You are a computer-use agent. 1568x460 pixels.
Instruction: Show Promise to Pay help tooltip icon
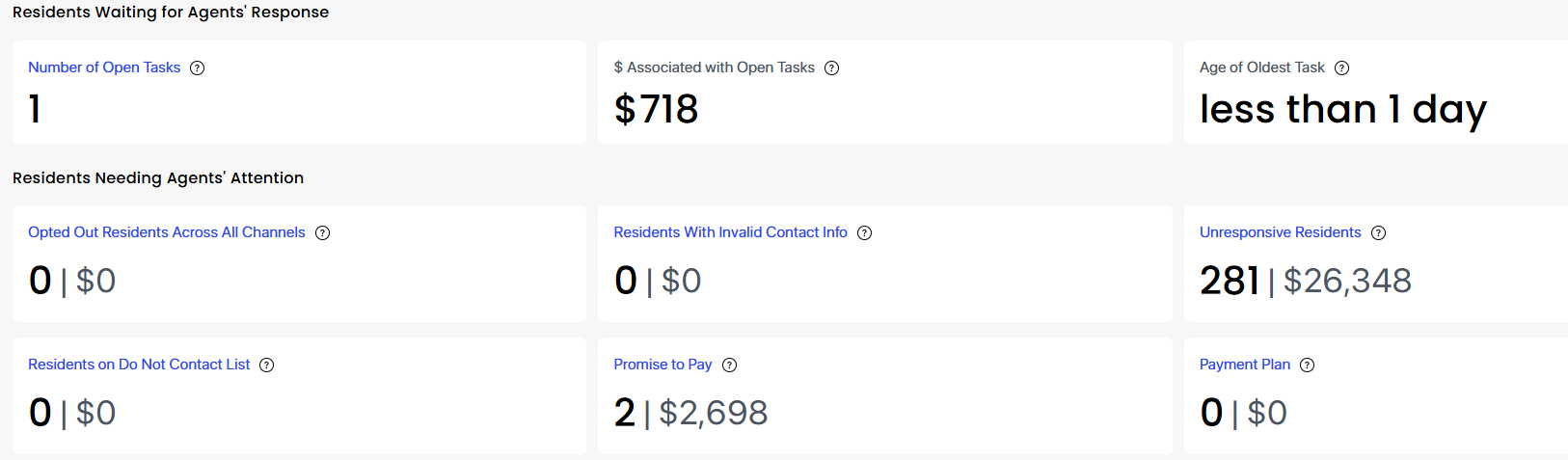coord(730,365)
